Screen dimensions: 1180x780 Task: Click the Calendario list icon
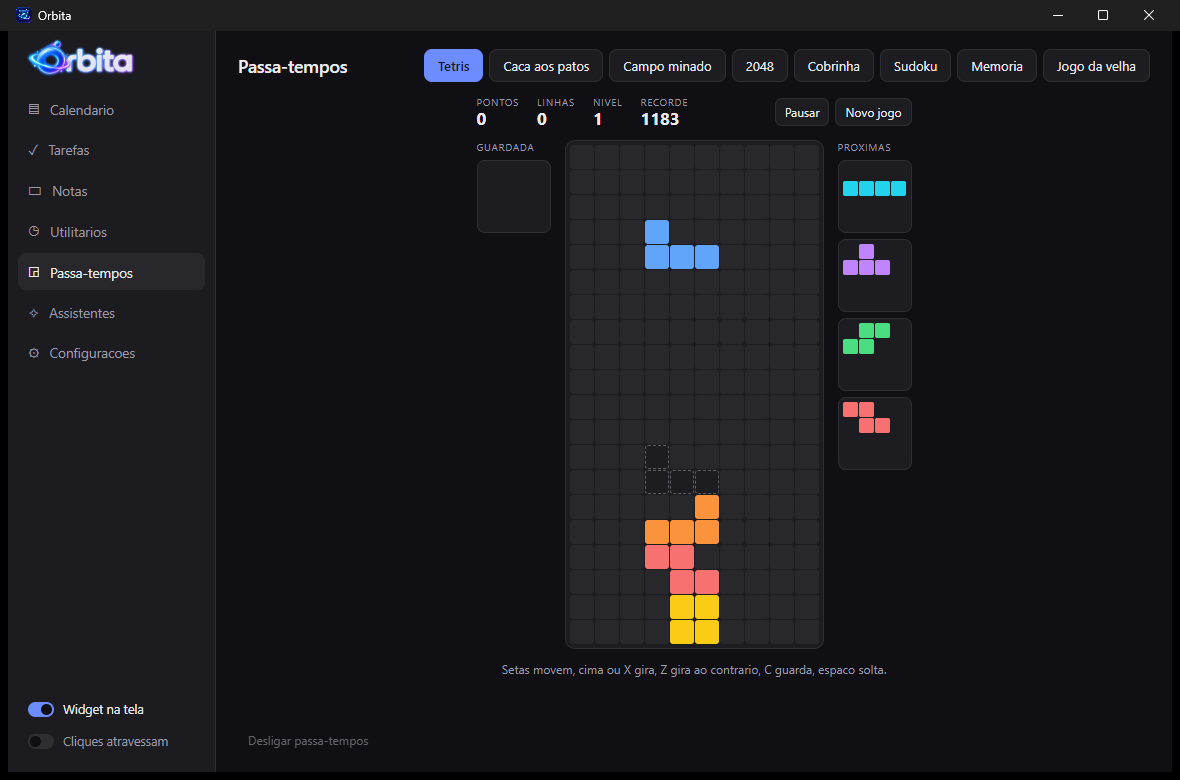(34, 110)
